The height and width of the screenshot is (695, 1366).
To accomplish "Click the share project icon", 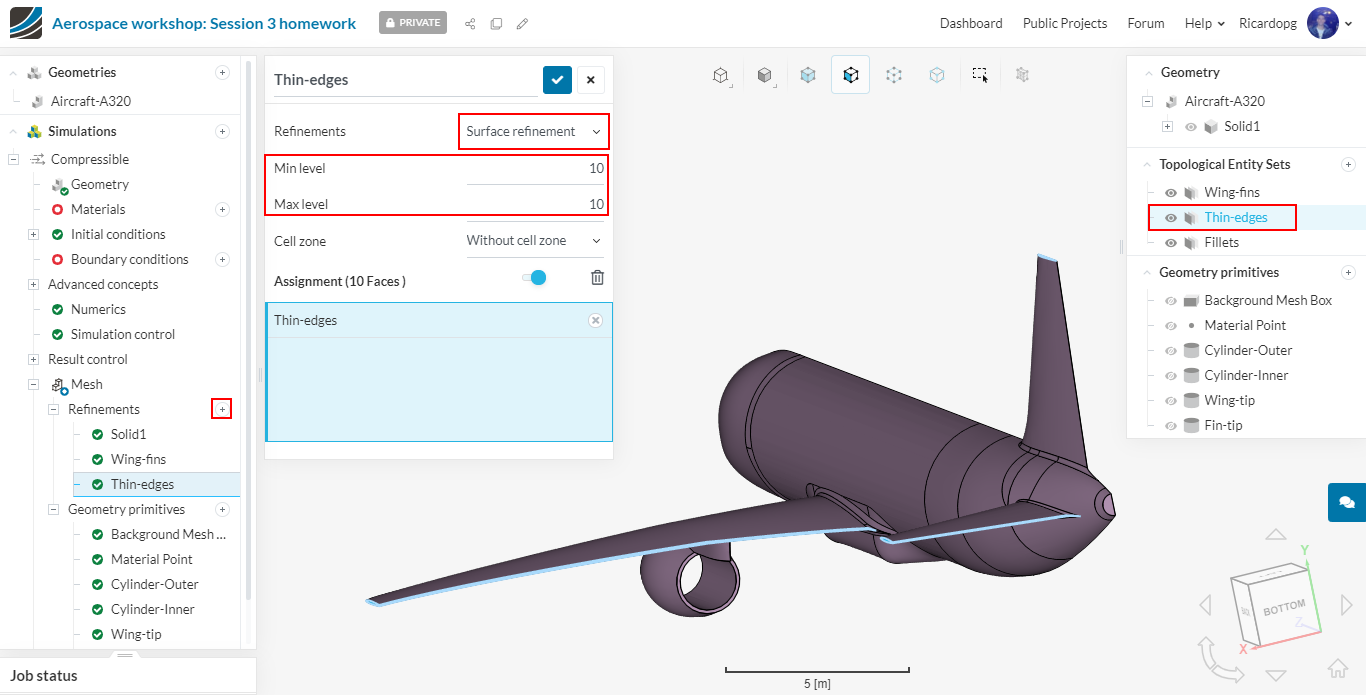I will 470,24.
